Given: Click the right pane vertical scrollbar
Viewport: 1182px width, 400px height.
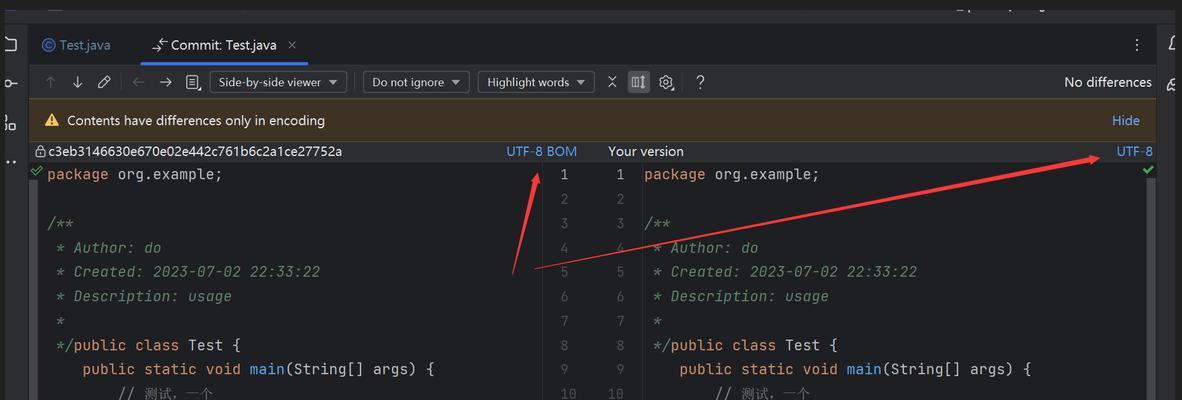Looking at the screenshot, I should click(1150, 289).
